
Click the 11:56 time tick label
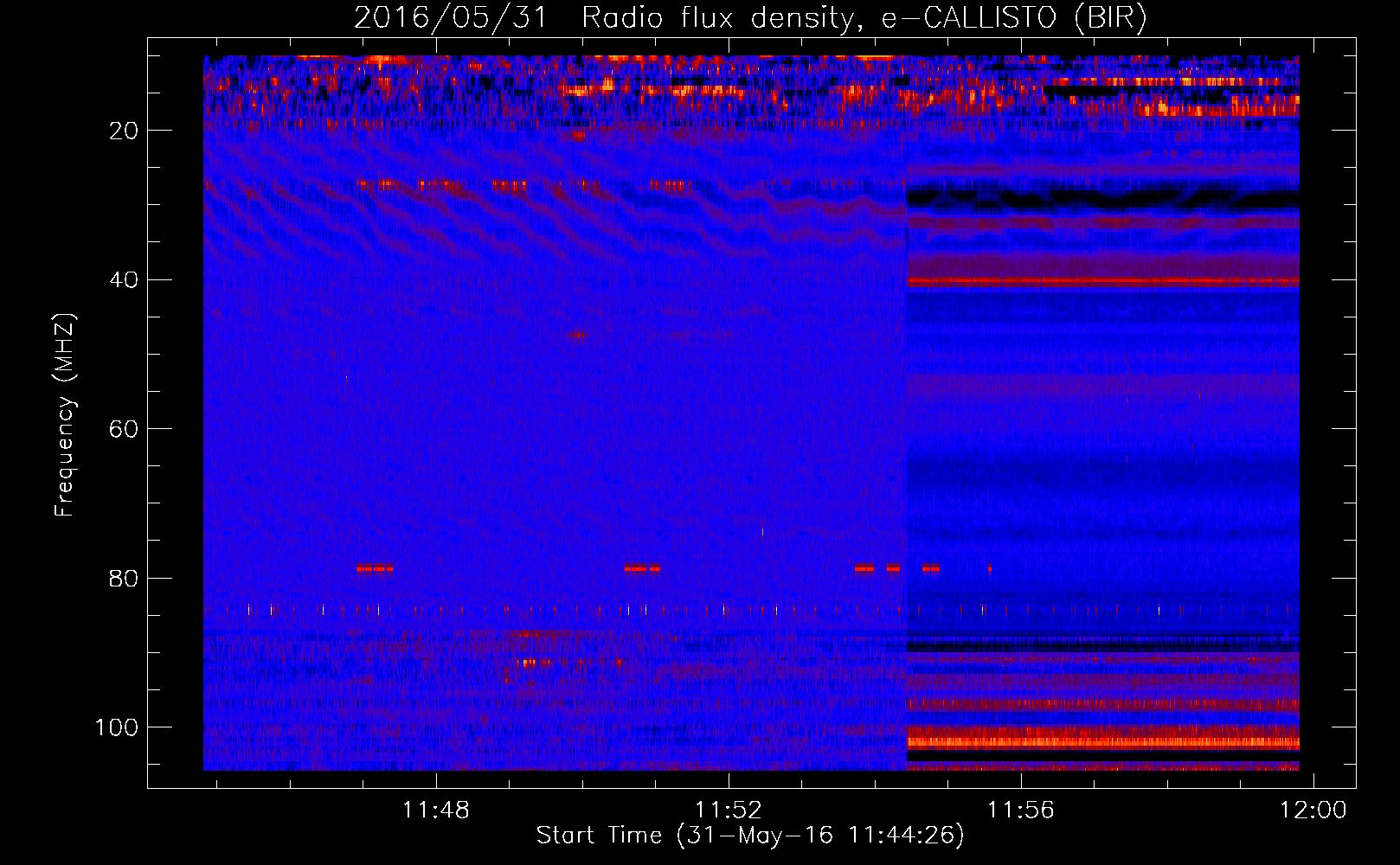(x=1021, y=811)
